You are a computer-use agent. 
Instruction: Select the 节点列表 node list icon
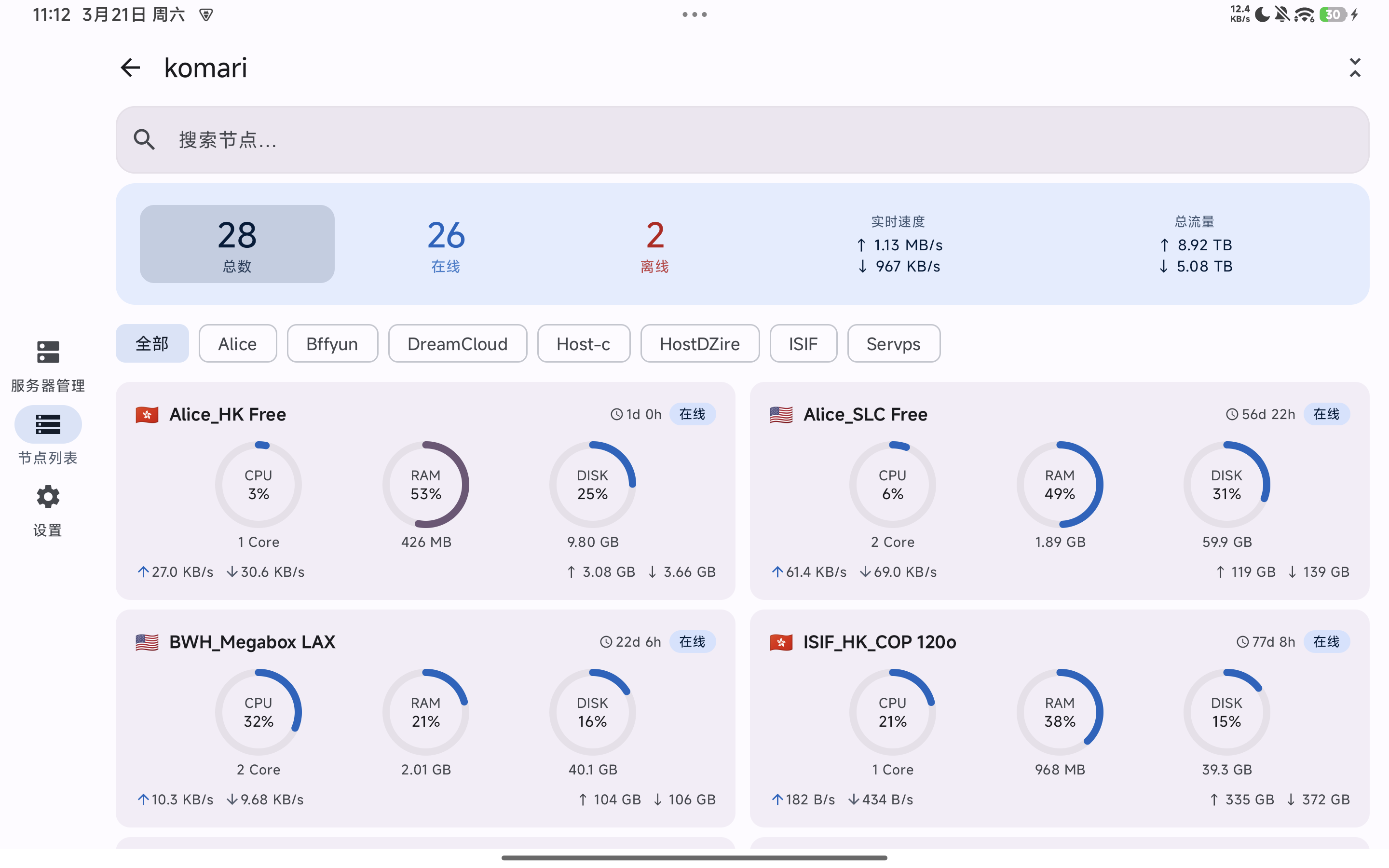[48, 425]
